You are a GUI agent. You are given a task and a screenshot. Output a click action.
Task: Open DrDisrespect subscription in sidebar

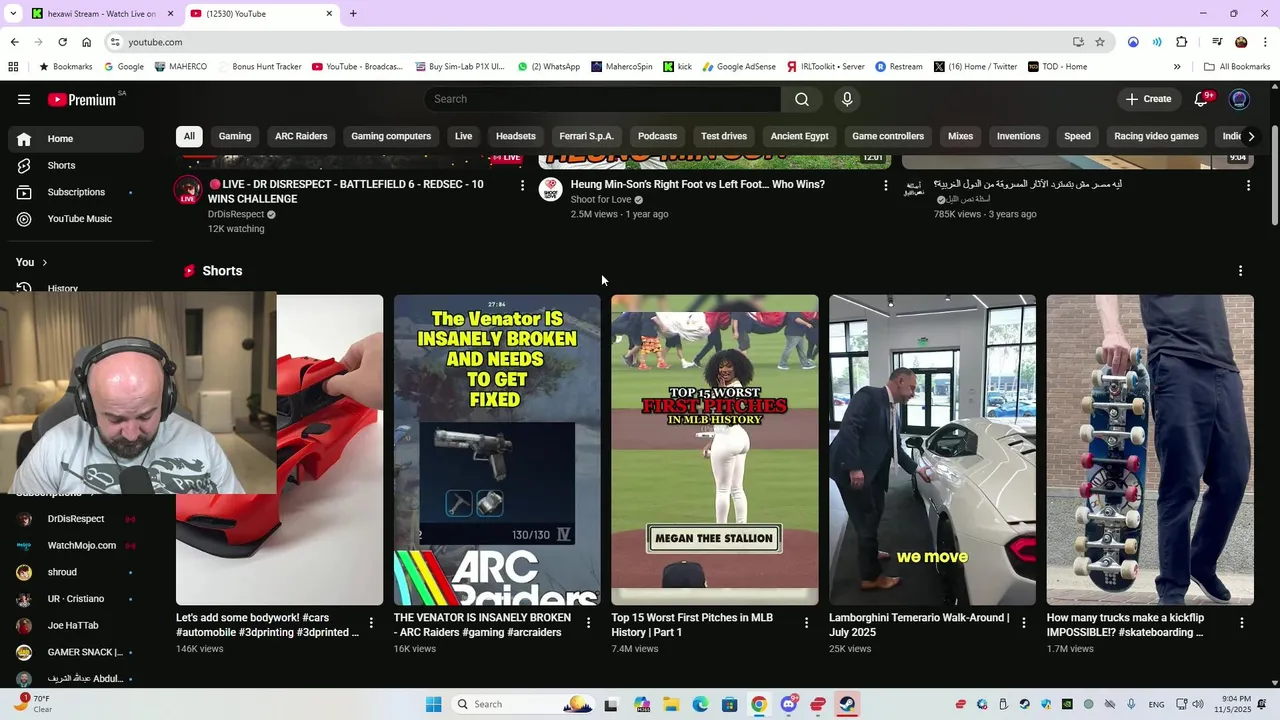(76, 519)
